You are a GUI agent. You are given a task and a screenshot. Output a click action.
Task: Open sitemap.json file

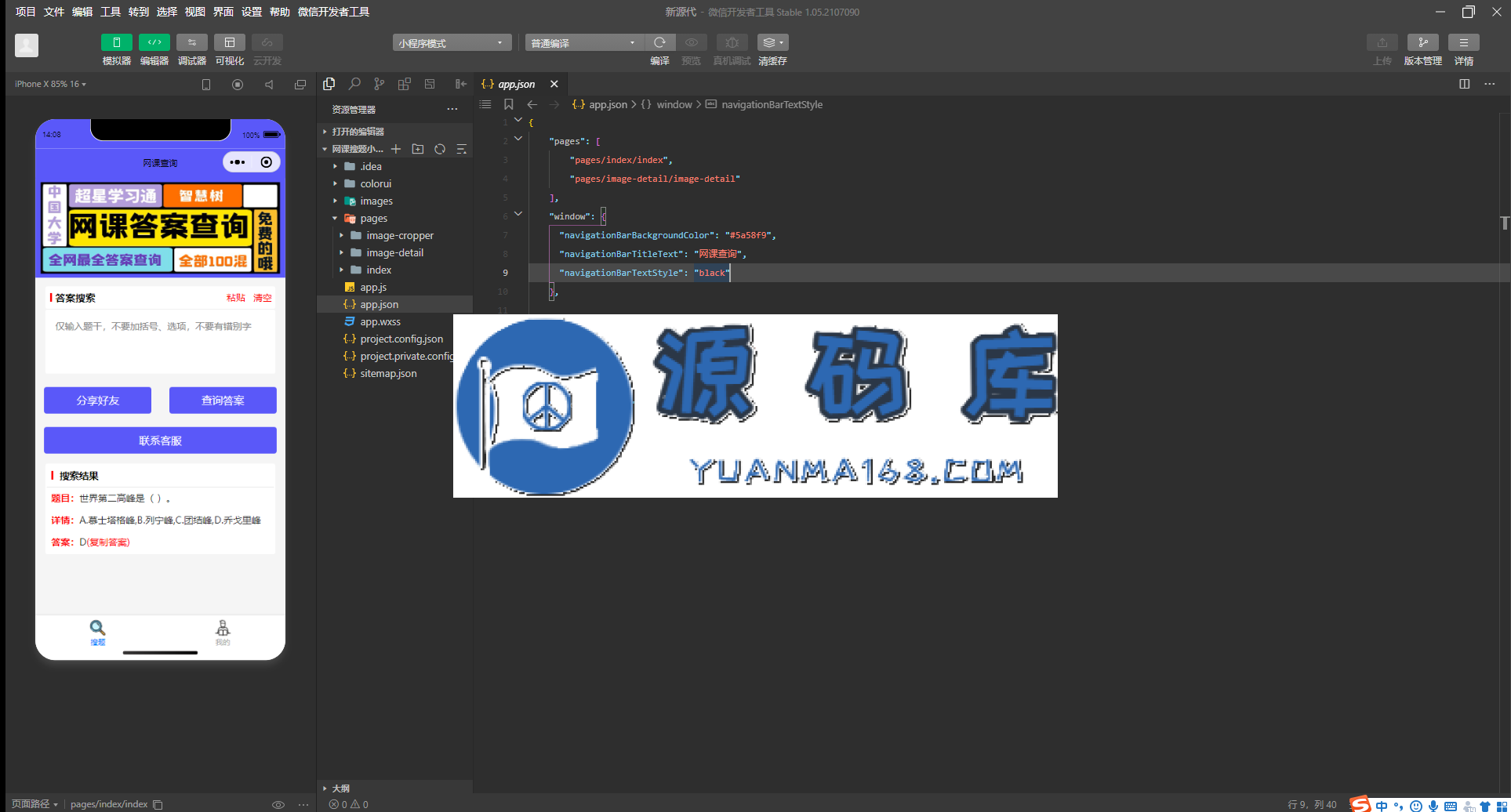[395, 373]
